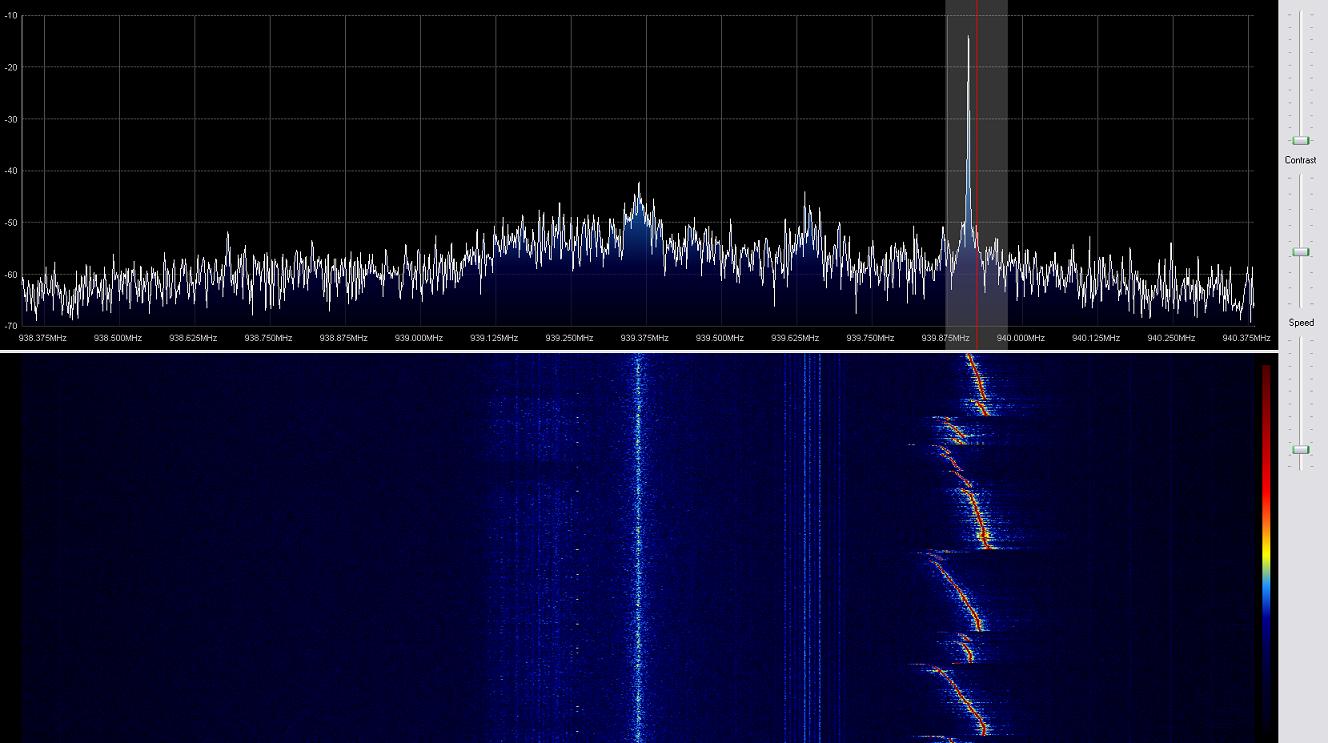This screenshot has height=743, width=1328.
Task: Click the -40 dB scale label
Action: coord(10,171)
